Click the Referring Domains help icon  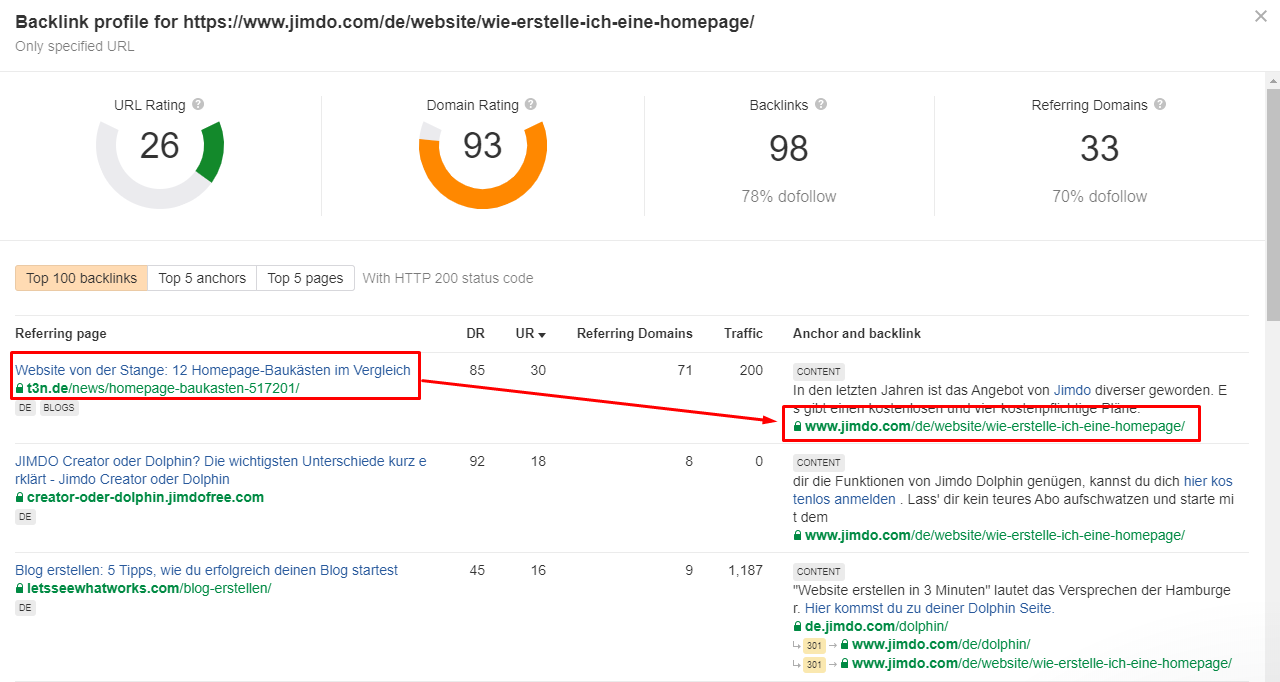pyautogui.click(x=1159, y=104)
